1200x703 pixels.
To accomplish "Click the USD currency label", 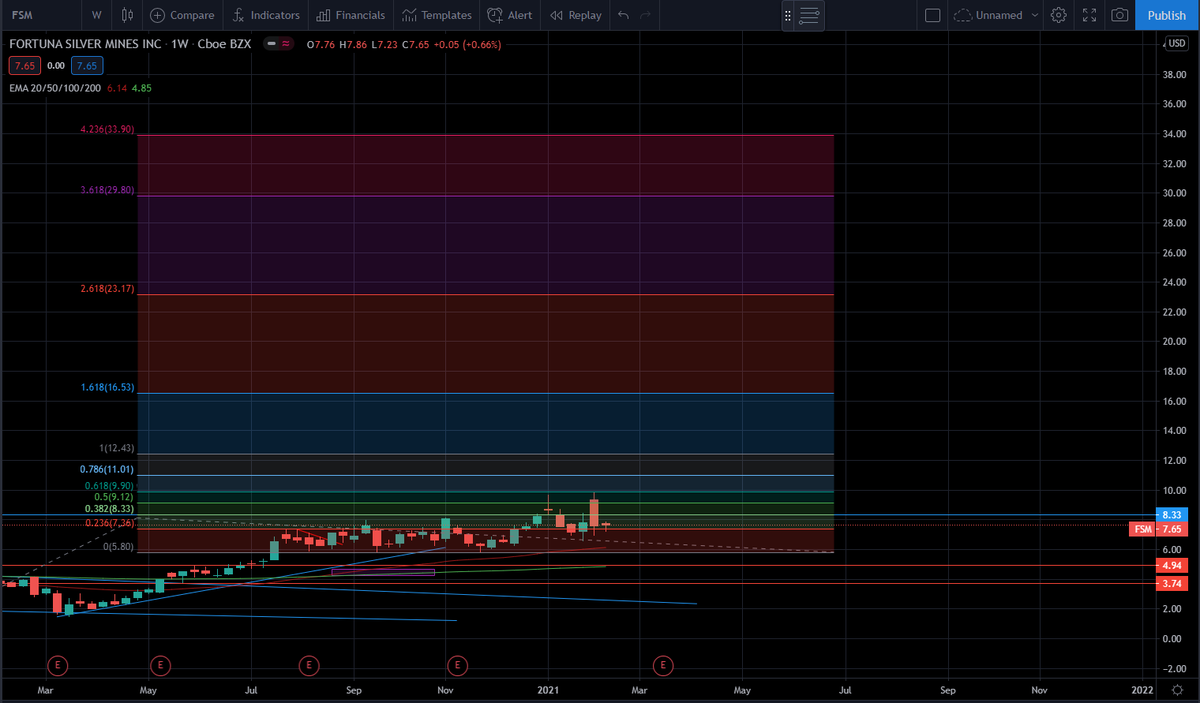I will tap(1176, 44).
